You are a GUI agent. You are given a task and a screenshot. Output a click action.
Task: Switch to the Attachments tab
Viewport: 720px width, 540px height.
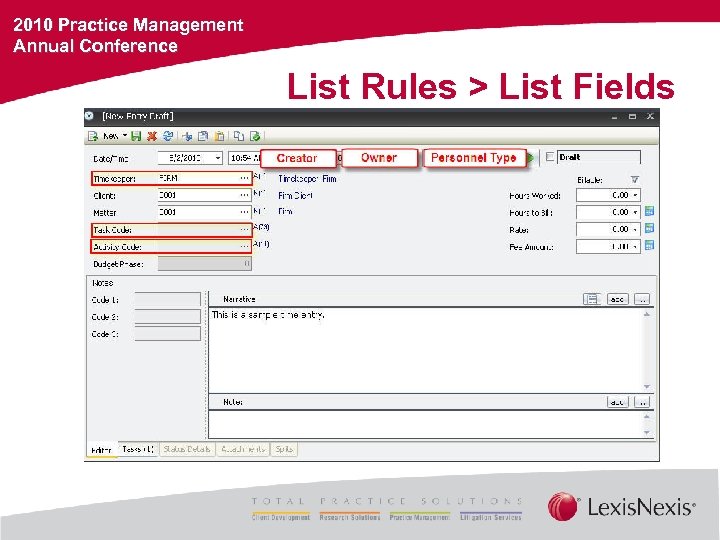click(x=243, y=449)
